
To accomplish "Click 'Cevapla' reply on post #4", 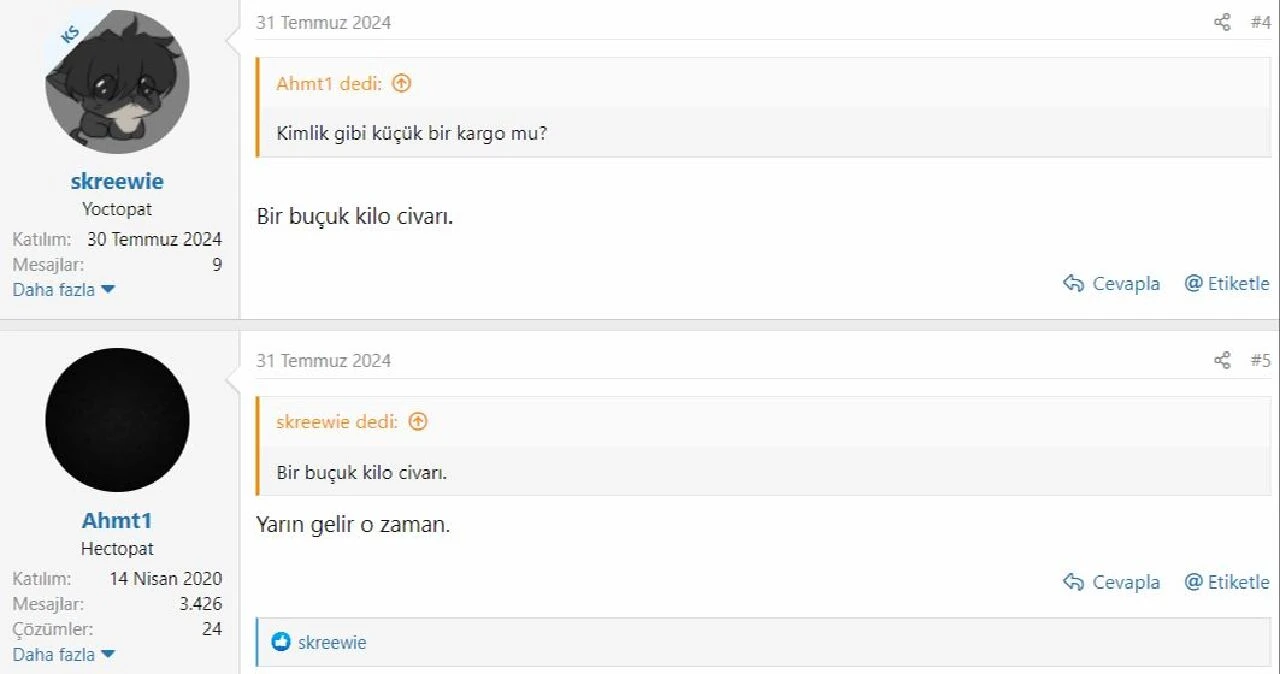I will [x=1112, y=284].
